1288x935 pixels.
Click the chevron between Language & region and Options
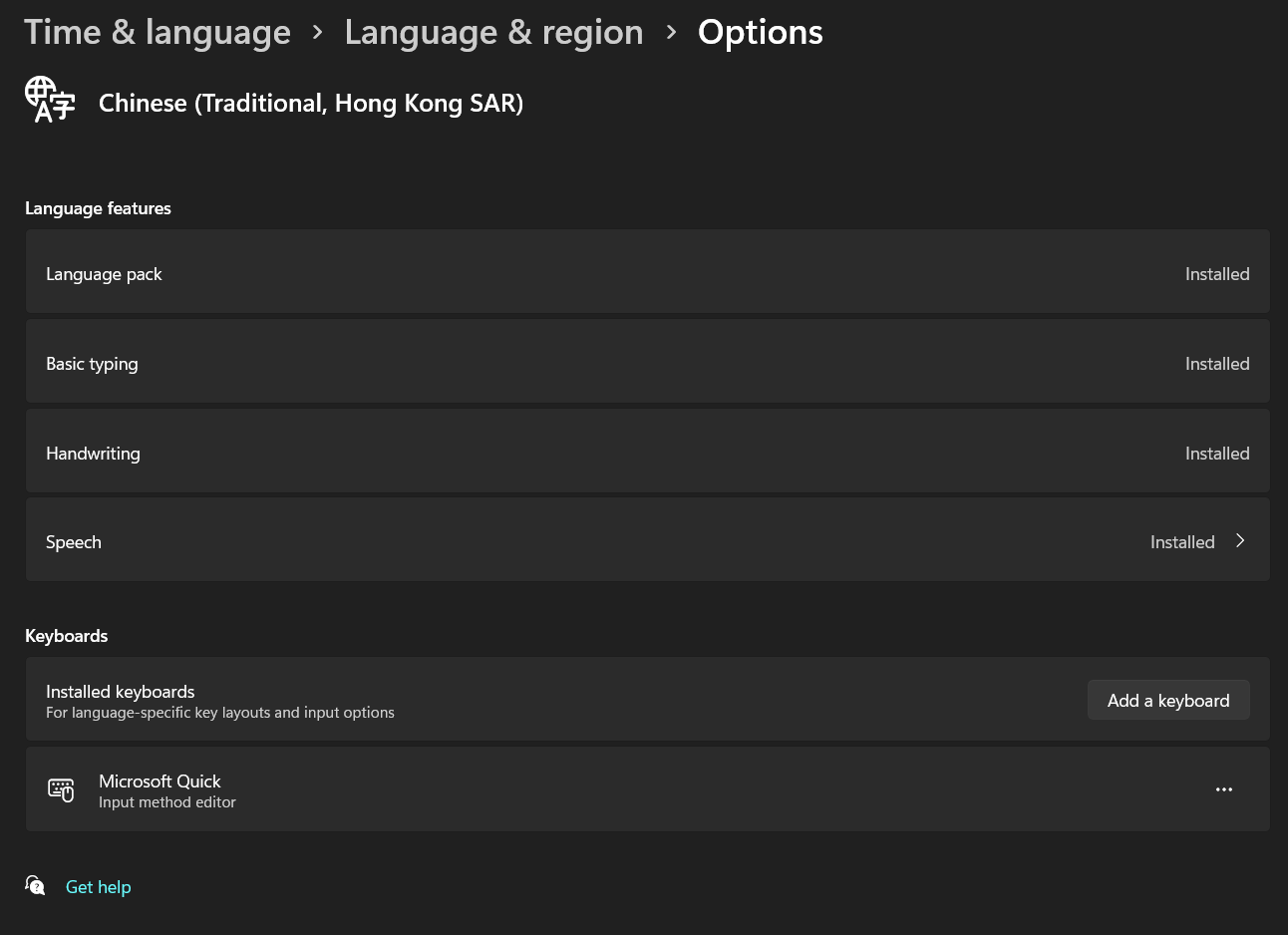pyautogui.click(x=670, y=31)
